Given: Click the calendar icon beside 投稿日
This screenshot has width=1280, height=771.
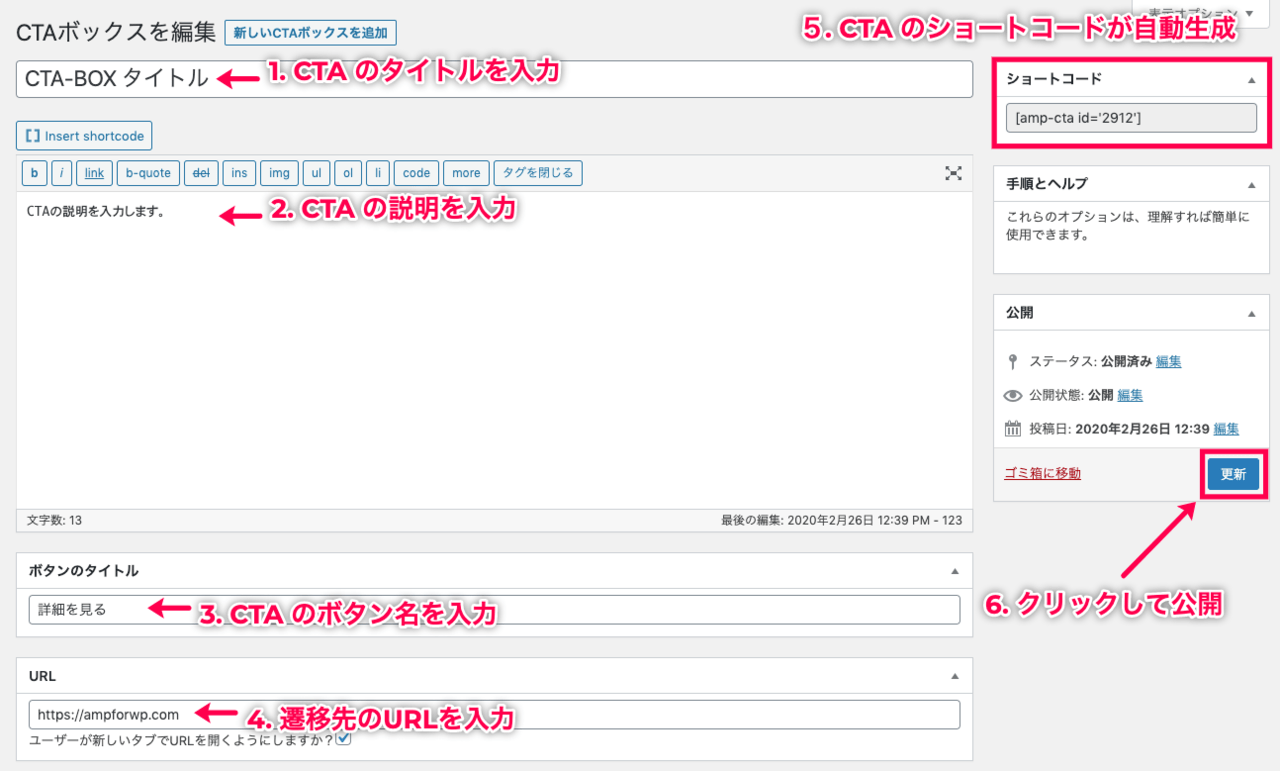Looking at the screenshot, I should click(x=1013, y=429).
